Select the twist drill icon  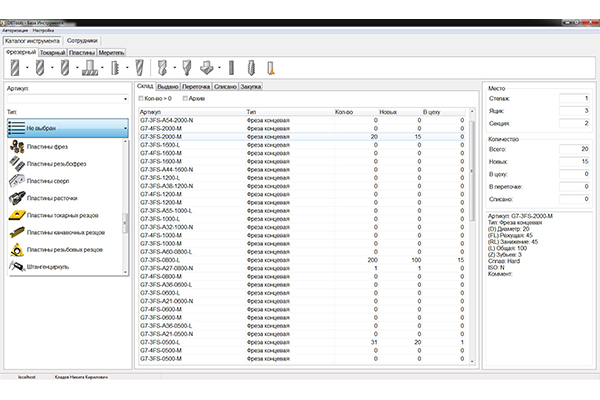(162, 68)
